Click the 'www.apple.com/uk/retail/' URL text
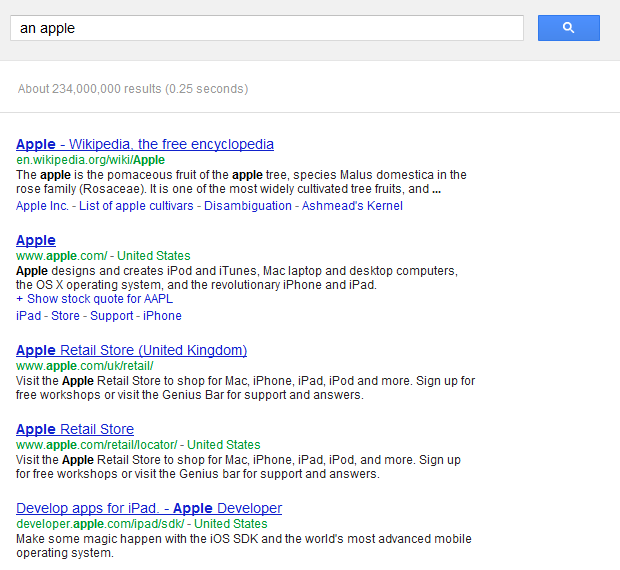The image size is (620, 570). pos(85,366)
